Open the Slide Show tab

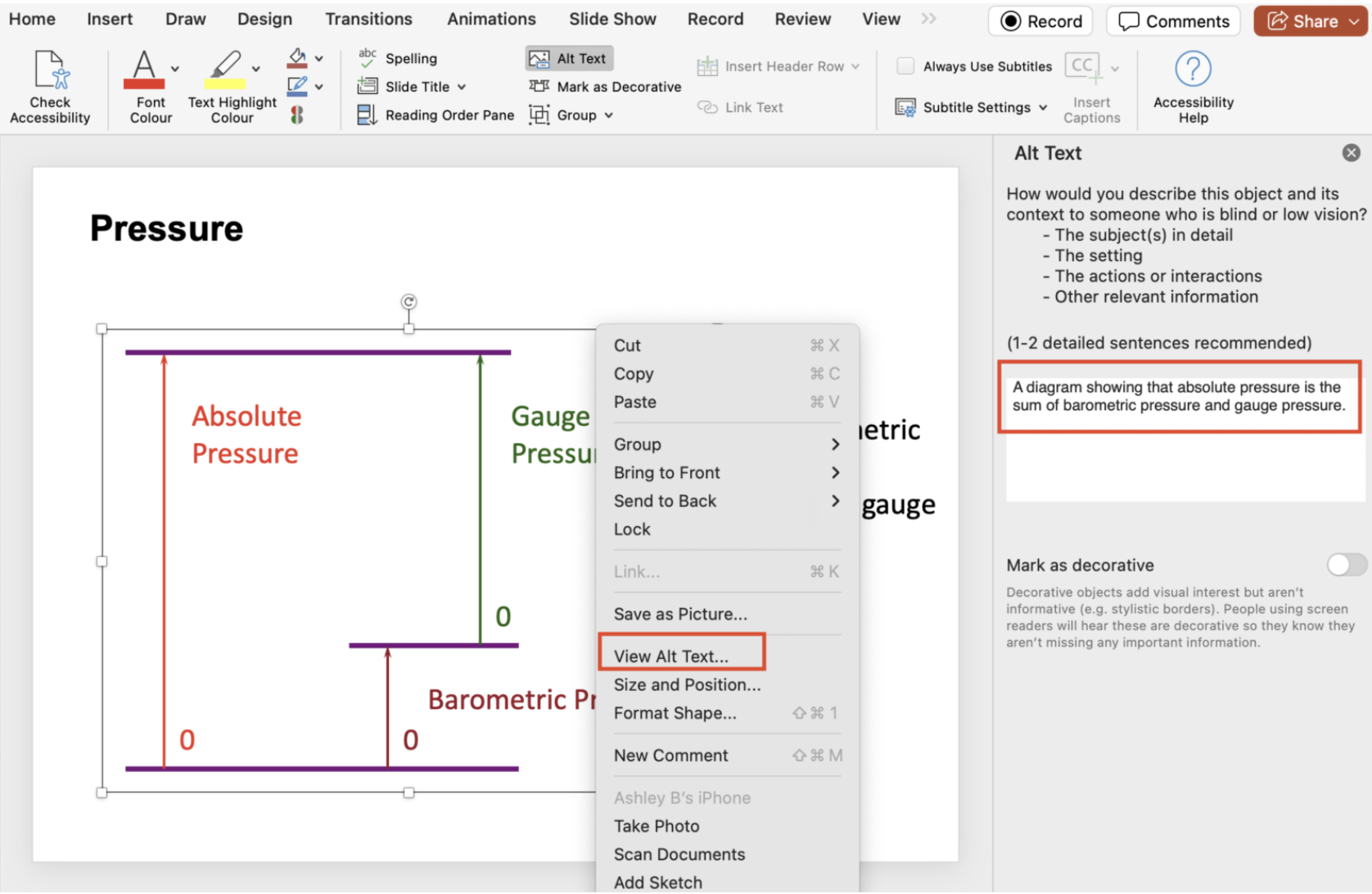(612, 19)
